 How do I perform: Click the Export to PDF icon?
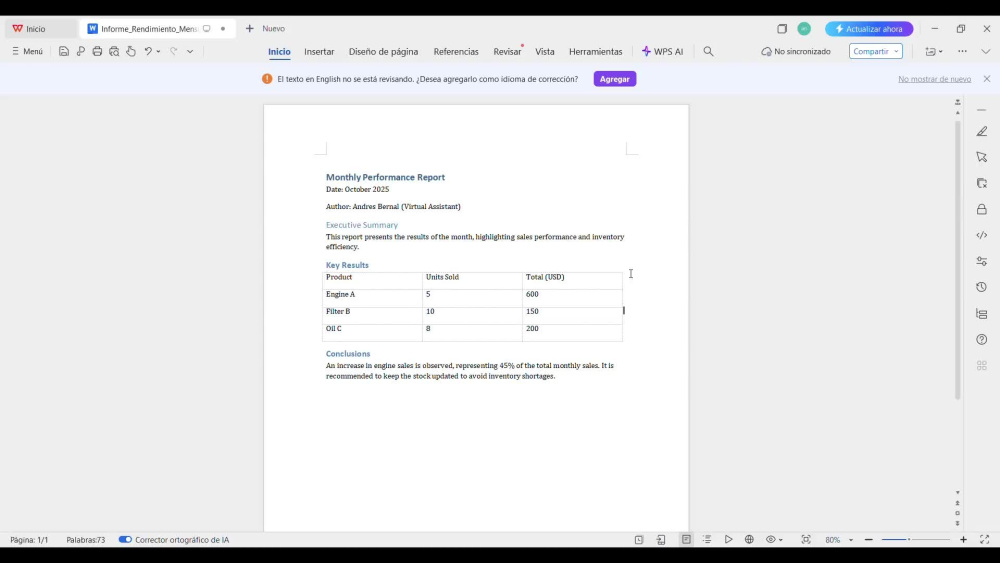click(x=80, y=52)
